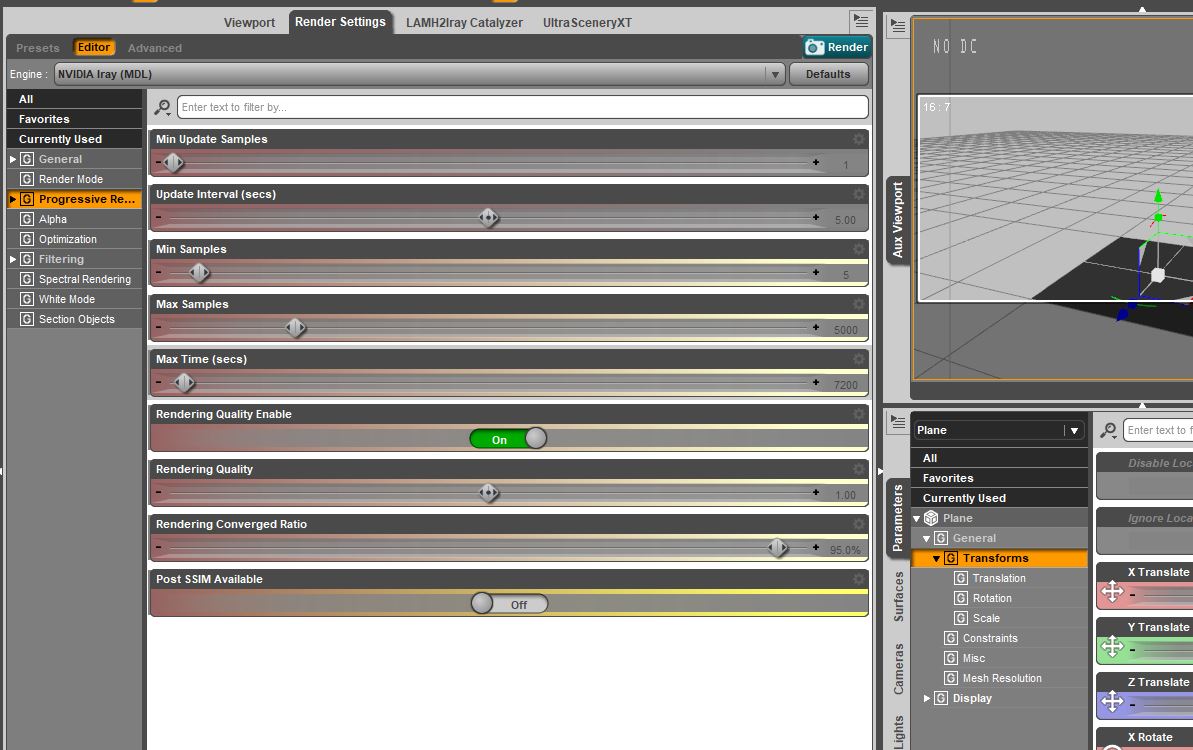Click the Defaults button
This screenshot has width=1193, height=750.
(x=828, y=75)
